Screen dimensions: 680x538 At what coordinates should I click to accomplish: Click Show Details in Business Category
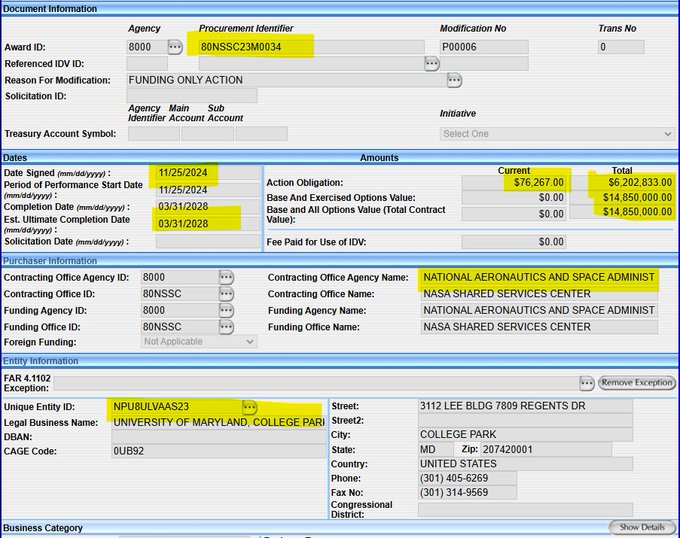(641, 527)
